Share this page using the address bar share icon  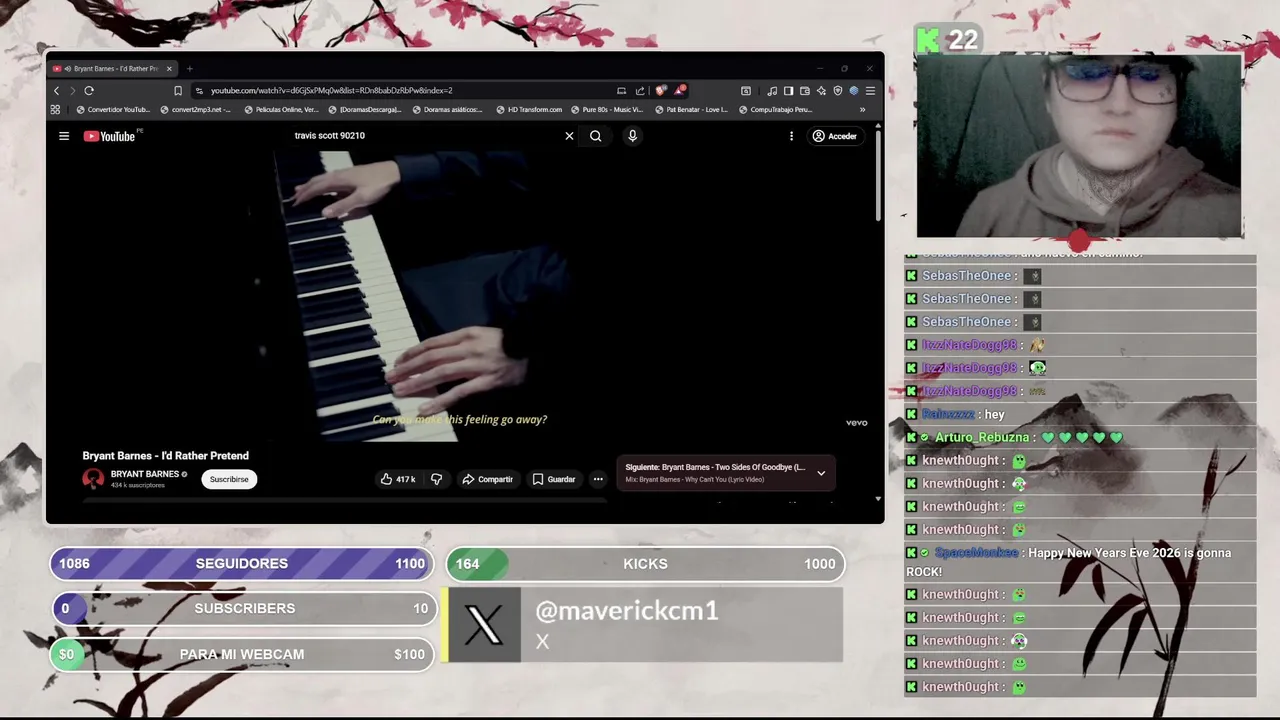640,90
